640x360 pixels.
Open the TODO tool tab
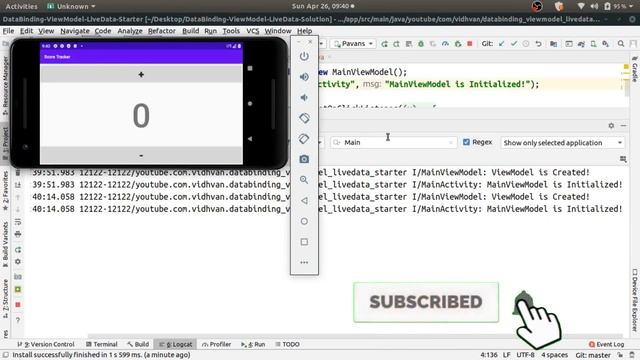[x=287, y=344]
